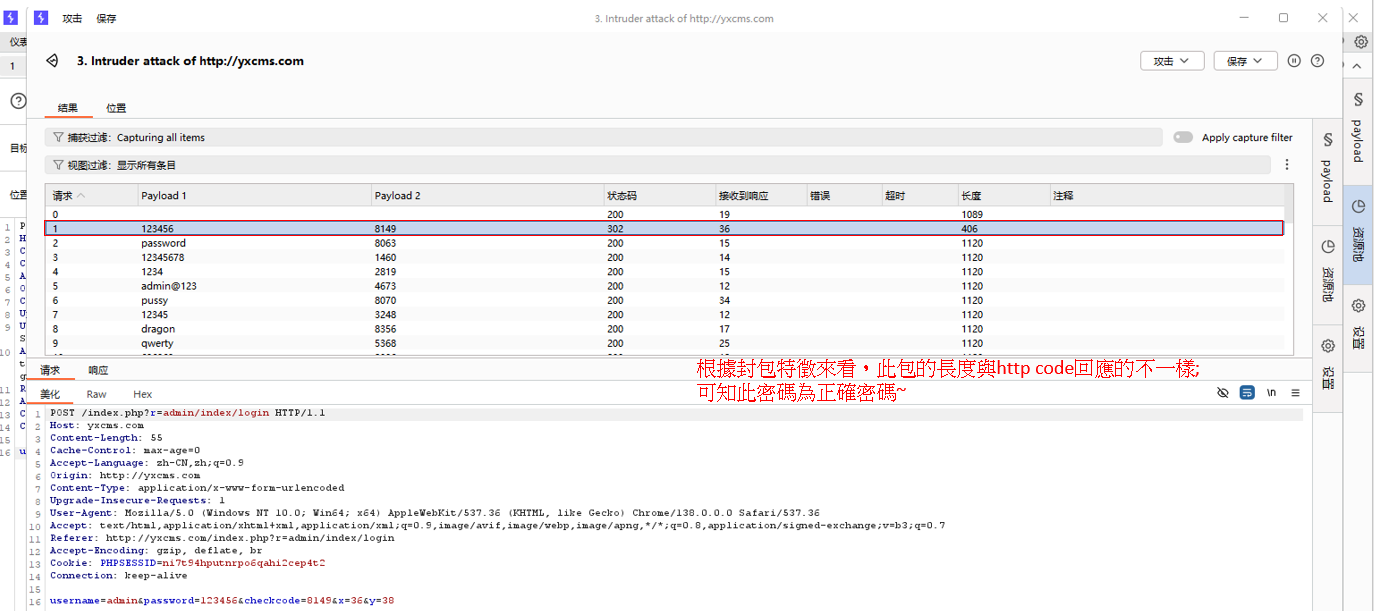Viewport: 1374px width, 611px height.
Task: Select the row with payload password
Action: point(664,243)
